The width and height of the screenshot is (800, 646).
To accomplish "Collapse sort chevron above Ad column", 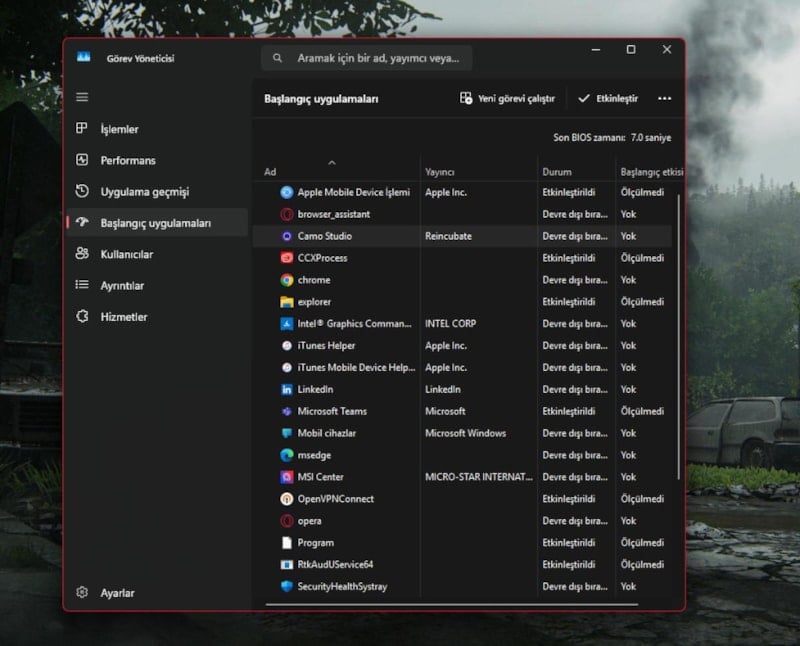I will tap(332, 161).
